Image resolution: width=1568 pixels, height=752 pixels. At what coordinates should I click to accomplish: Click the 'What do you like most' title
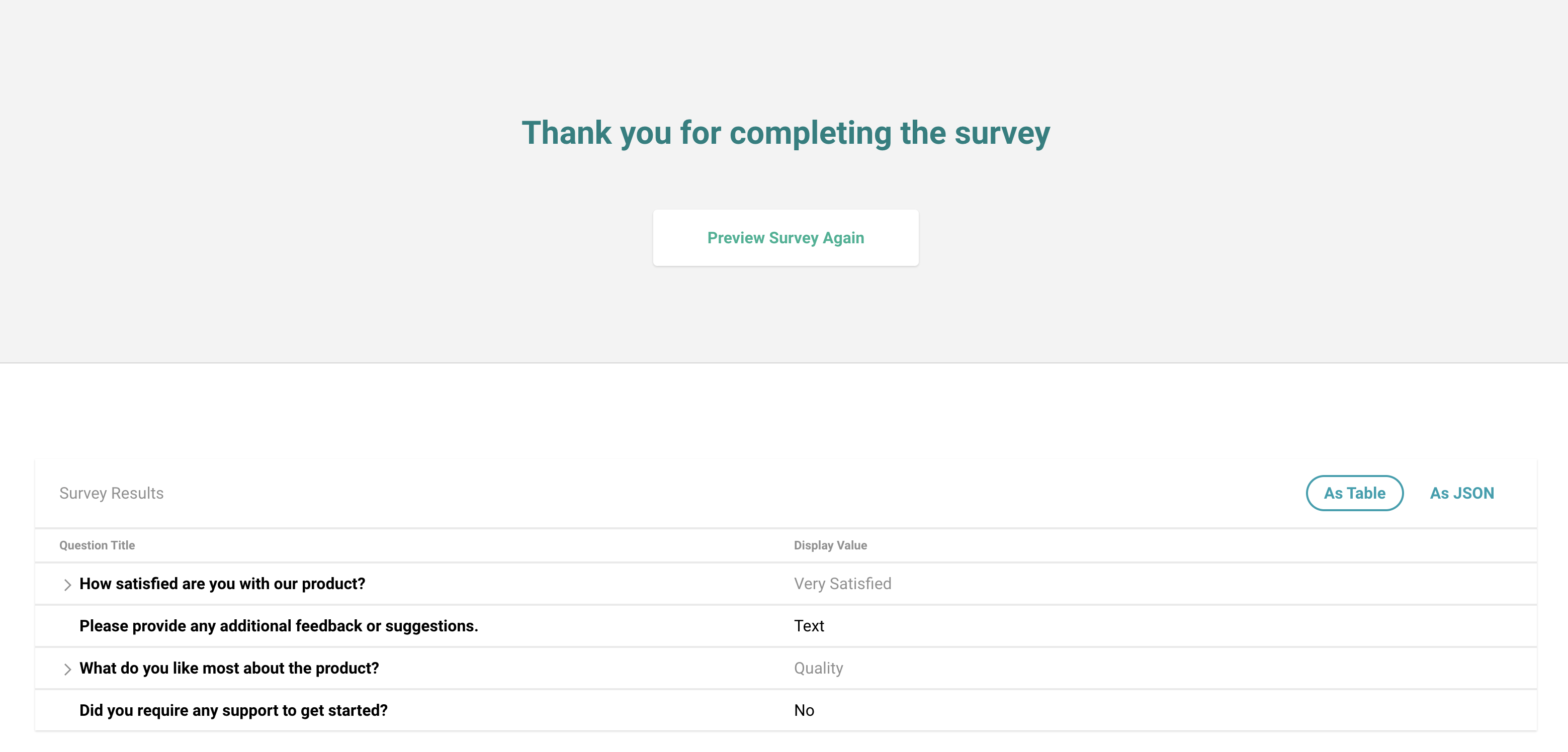pos(229,668)
